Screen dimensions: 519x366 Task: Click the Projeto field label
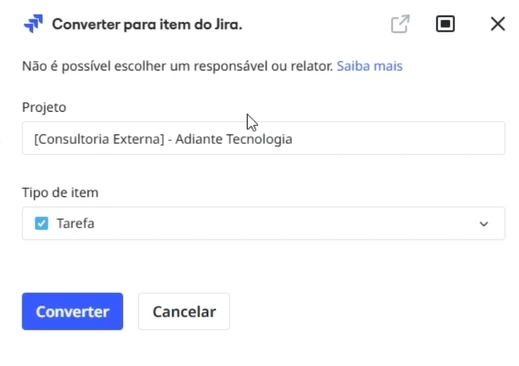(44, 107)
